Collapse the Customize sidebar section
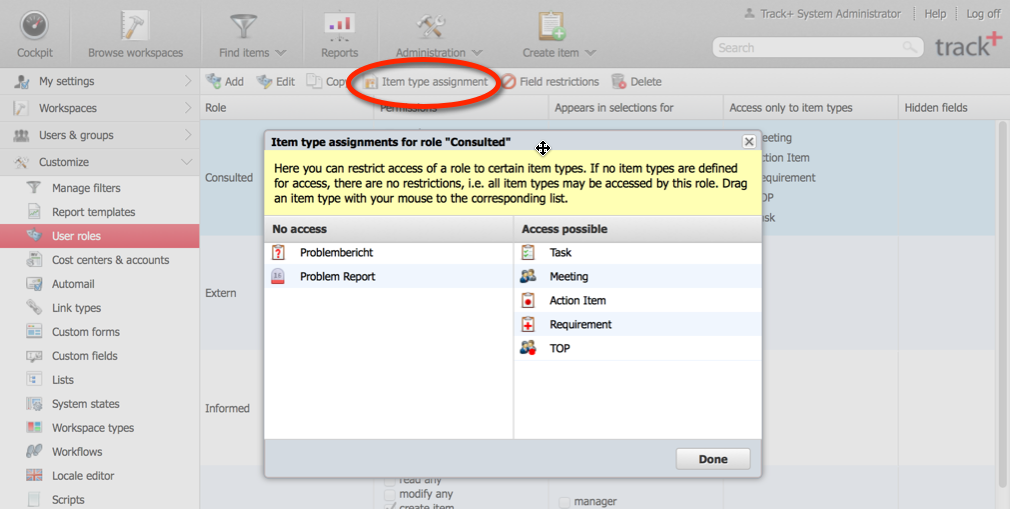 [186, 162]
